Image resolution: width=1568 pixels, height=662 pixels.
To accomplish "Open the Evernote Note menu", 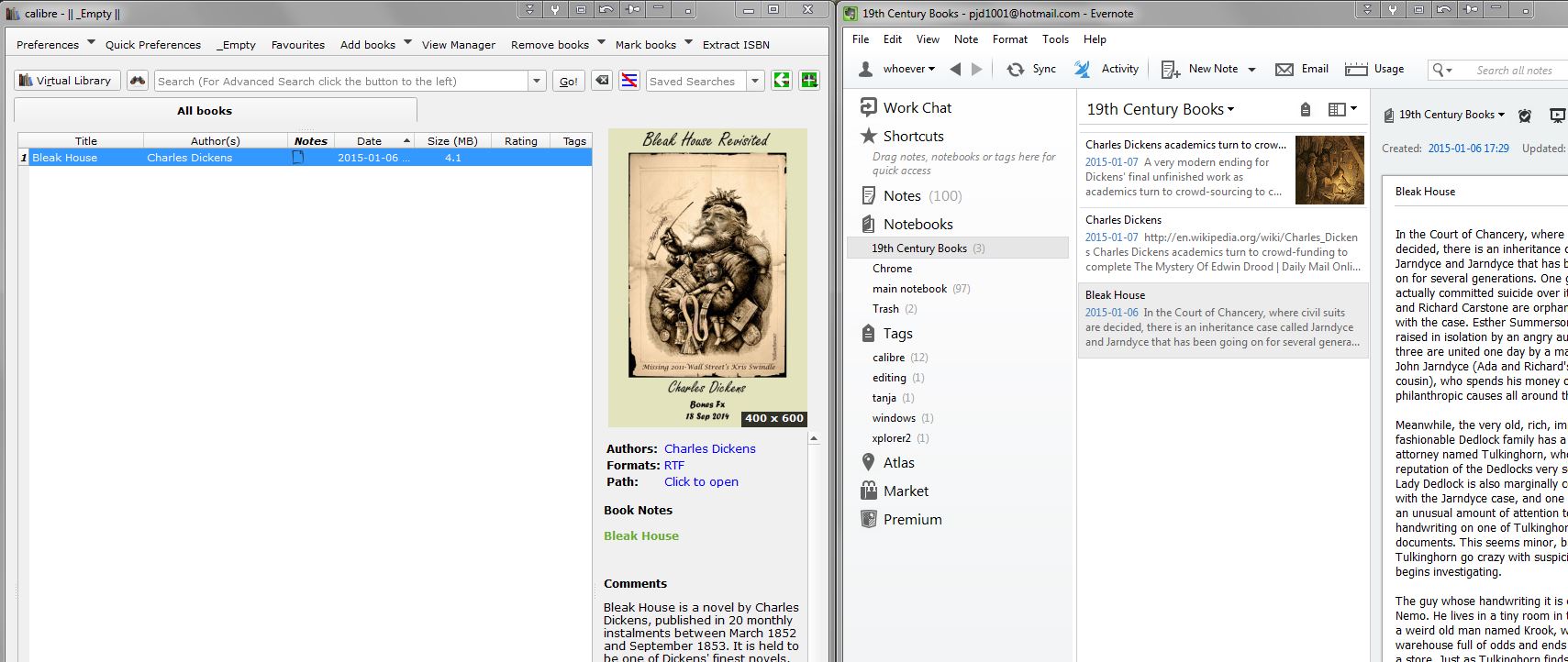I will click(x=966, y=39).
